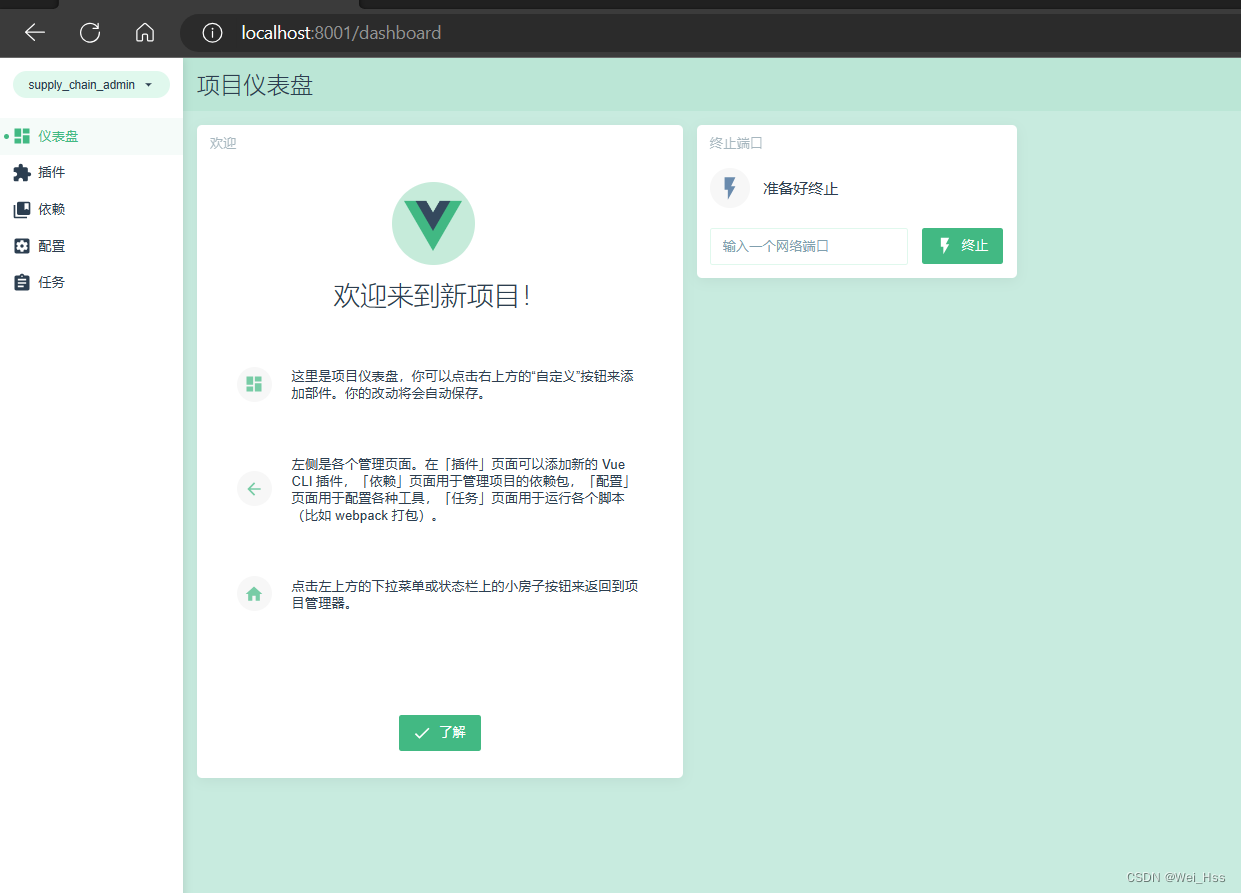This screenshot has height=893, width=1241.
Task: Click the 终止端口 widget title
Action: [x=736, y=143]
